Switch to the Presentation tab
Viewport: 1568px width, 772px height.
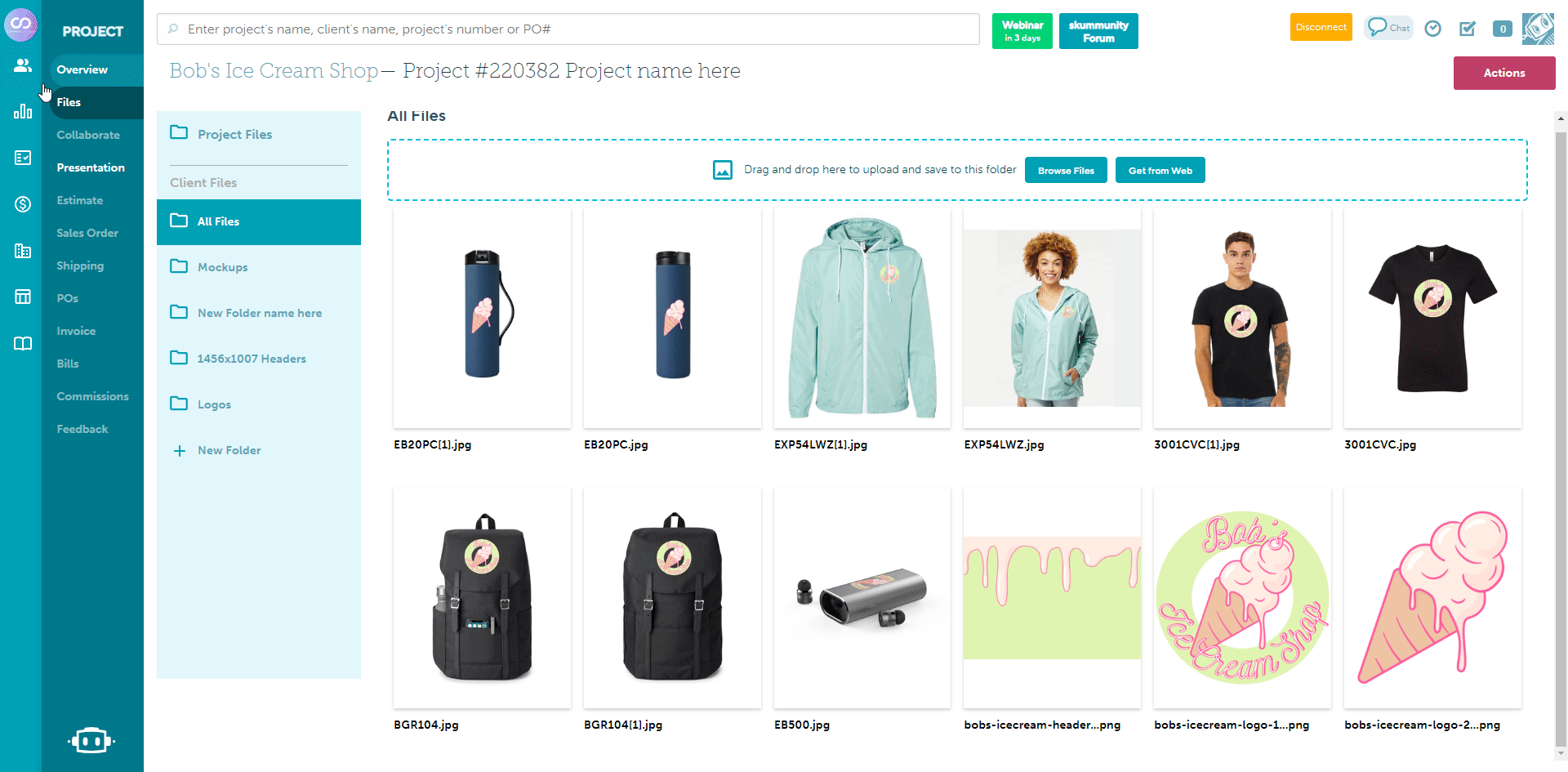pyautogui.click(x=91, y=167)
